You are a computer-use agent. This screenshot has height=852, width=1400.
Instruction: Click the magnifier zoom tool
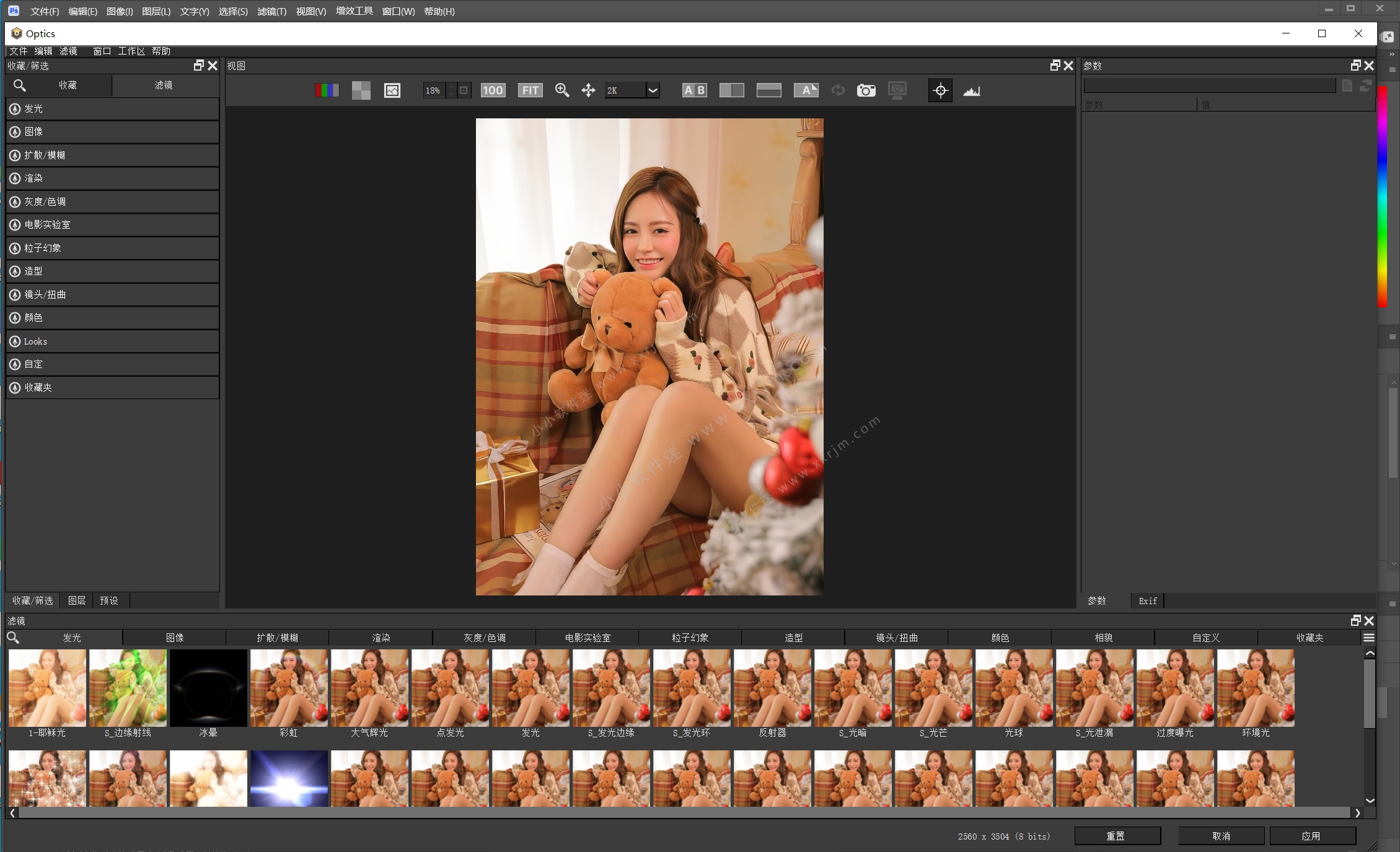pos(562,90)
